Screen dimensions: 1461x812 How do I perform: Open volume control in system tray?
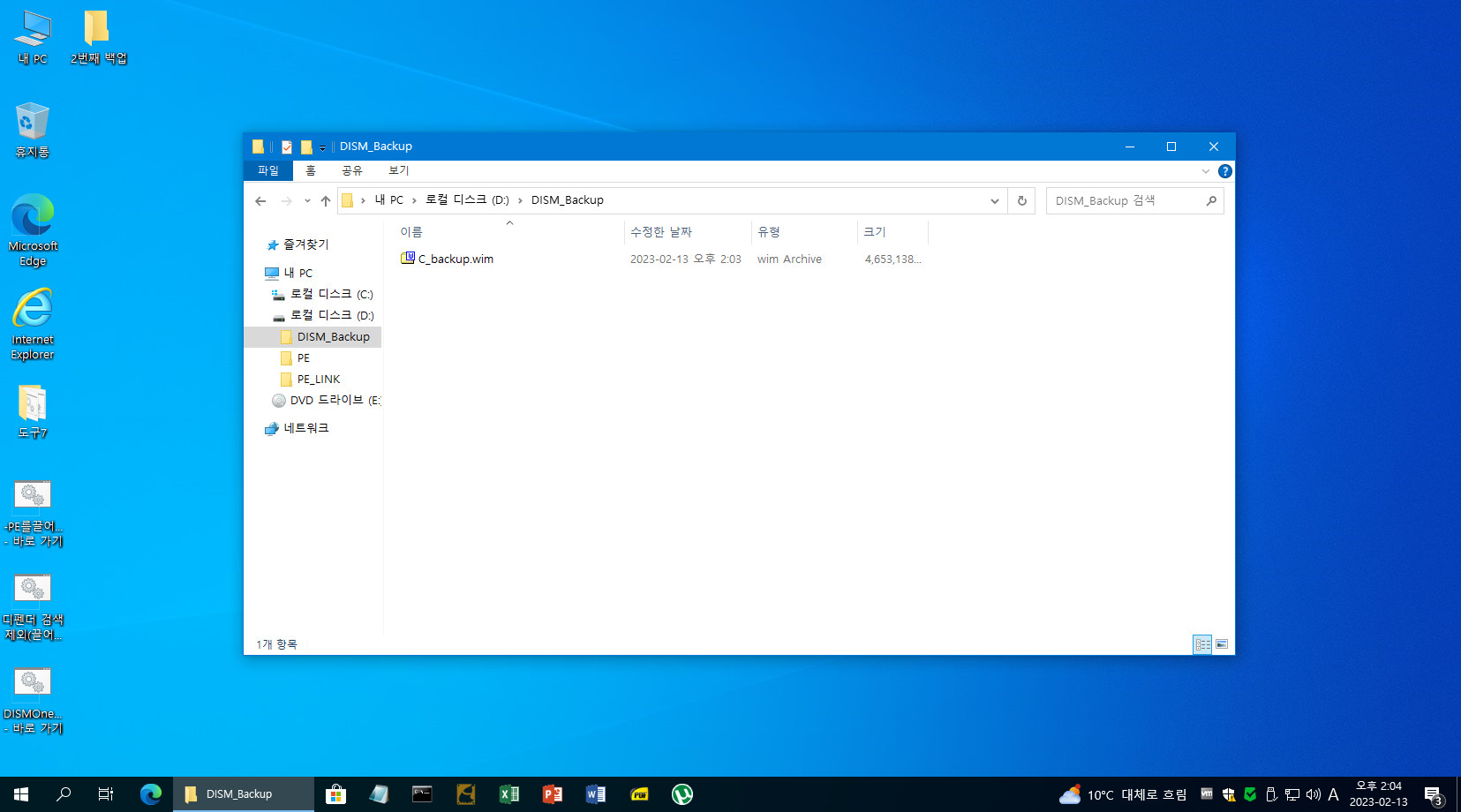(1313, 794)
